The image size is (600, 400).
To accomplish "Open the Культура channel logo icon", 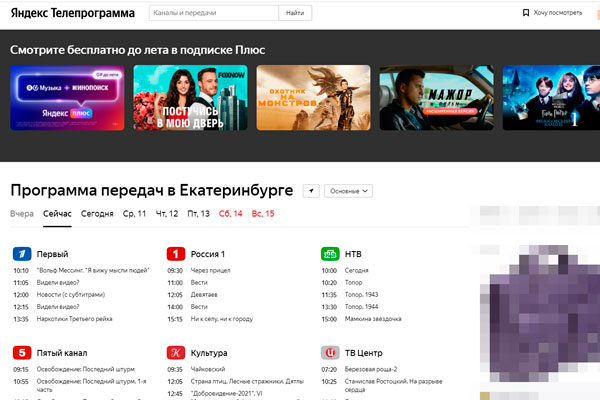I will 176,353.
